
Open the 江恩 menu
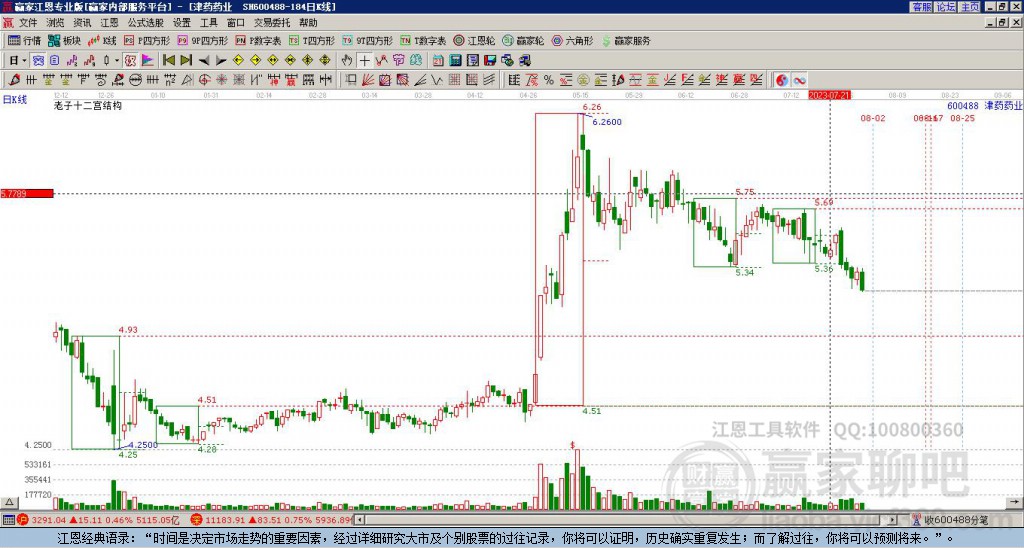109,23
